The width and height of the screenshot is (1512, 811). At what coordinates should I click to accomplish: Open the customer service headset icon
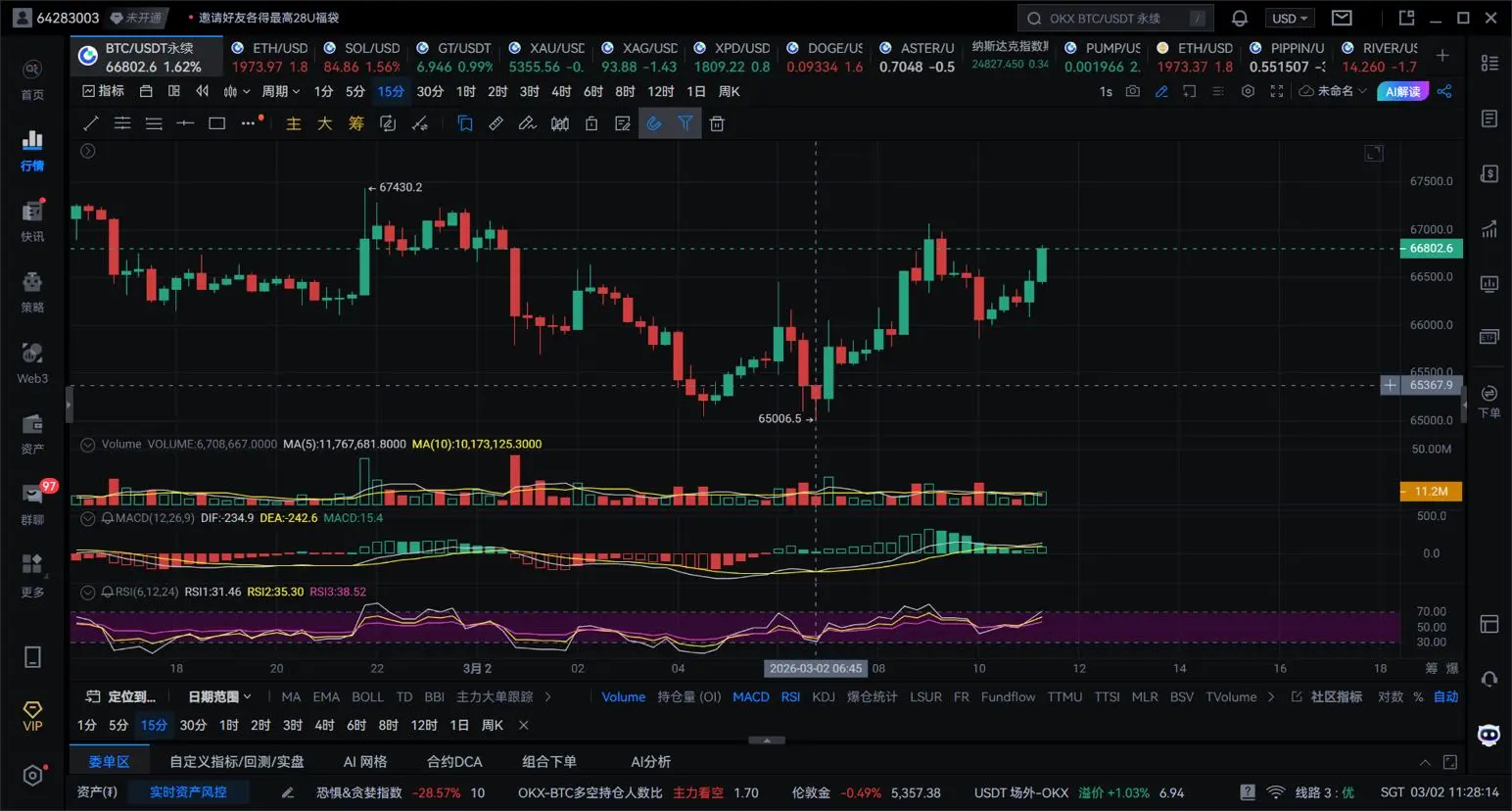tap(1488, 679)
